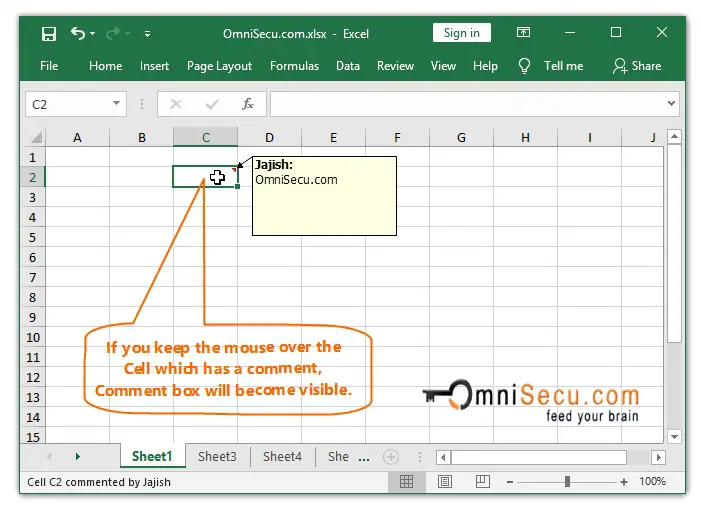Open Customize Quick Access Toolbar dropdown
Screen dimensions: 701x513
pos(148,34)
